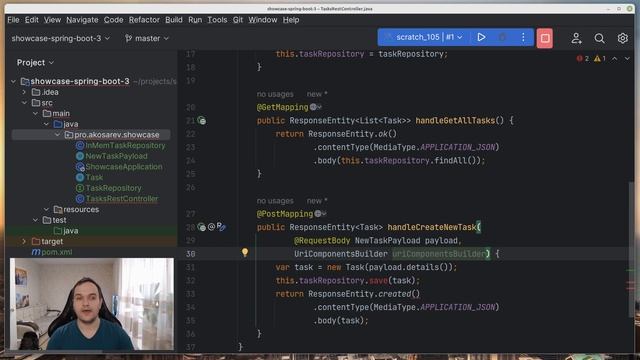Open Project view selector dropdown
The image size is (640, 360).
36,62
